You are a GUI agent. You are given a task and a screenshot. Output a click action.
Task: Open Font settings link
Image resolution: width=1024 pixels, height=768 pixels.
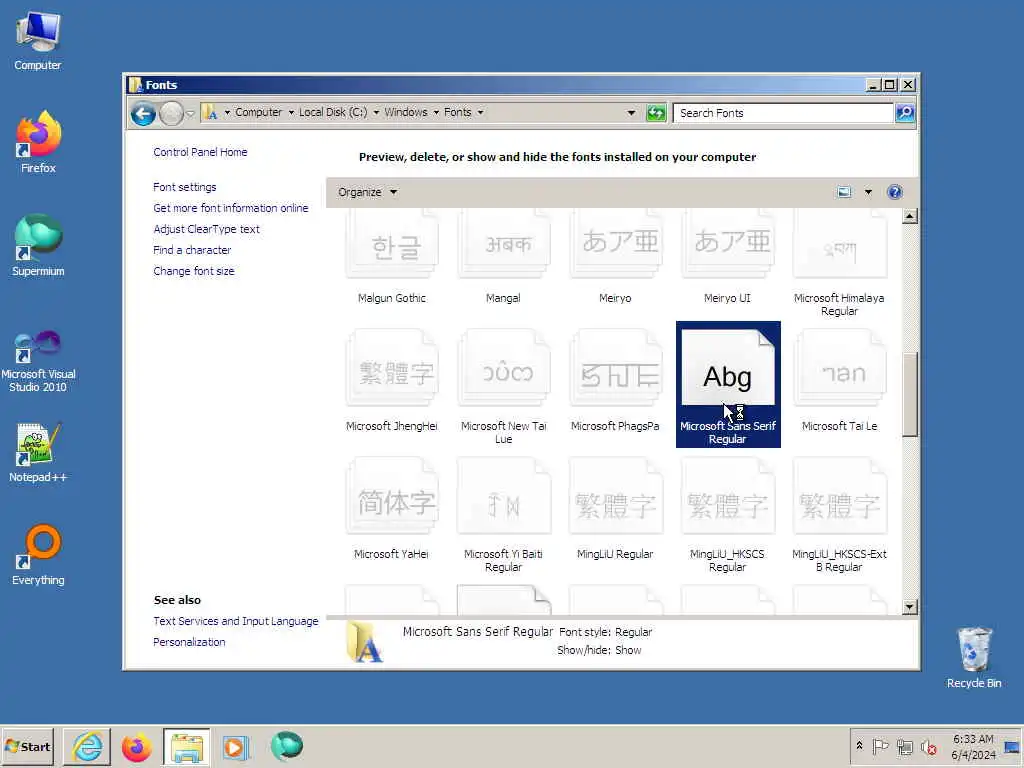[x=184, y=187]
